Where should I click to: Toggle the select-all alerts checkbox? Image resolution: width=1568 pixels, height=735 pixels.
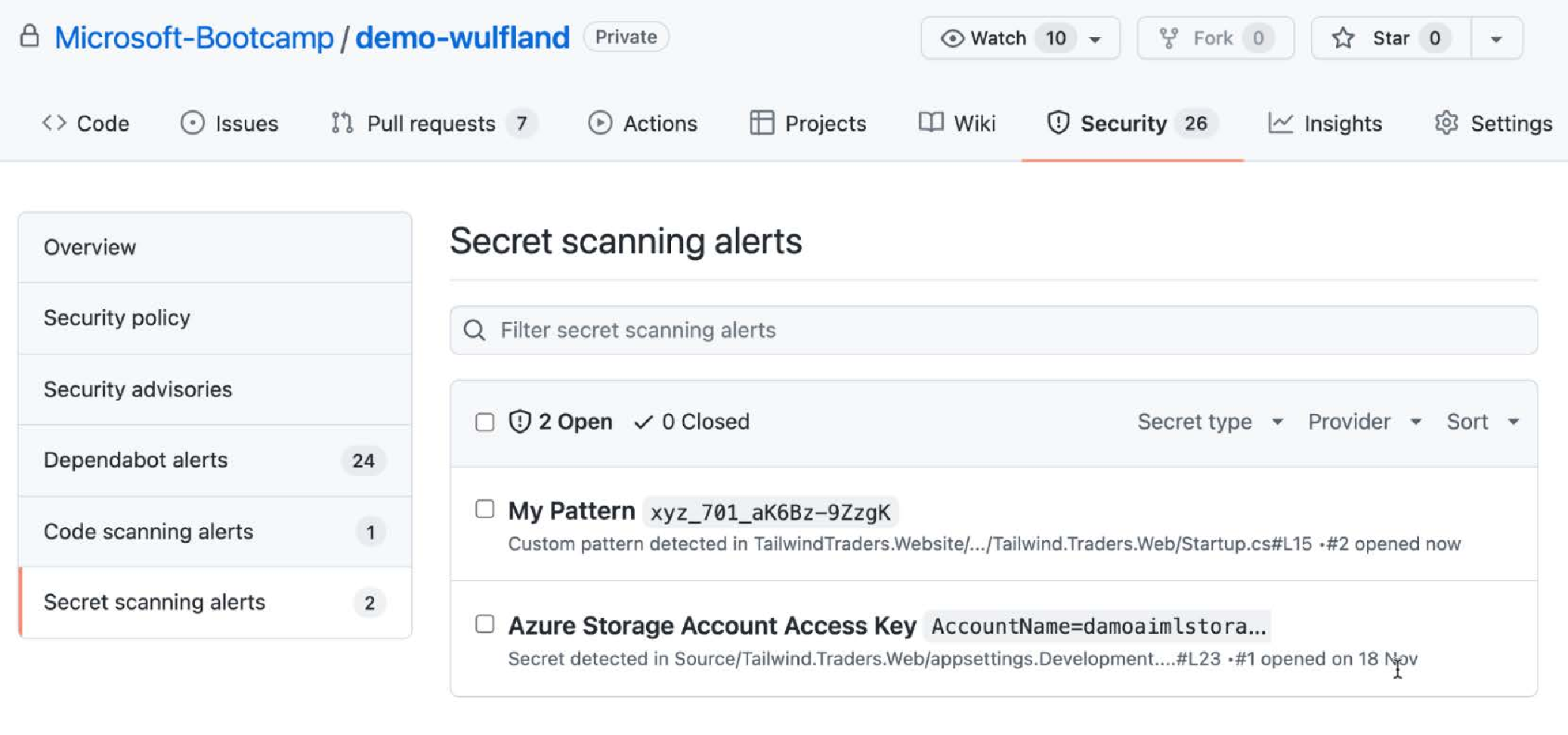[x=485, y=422]
